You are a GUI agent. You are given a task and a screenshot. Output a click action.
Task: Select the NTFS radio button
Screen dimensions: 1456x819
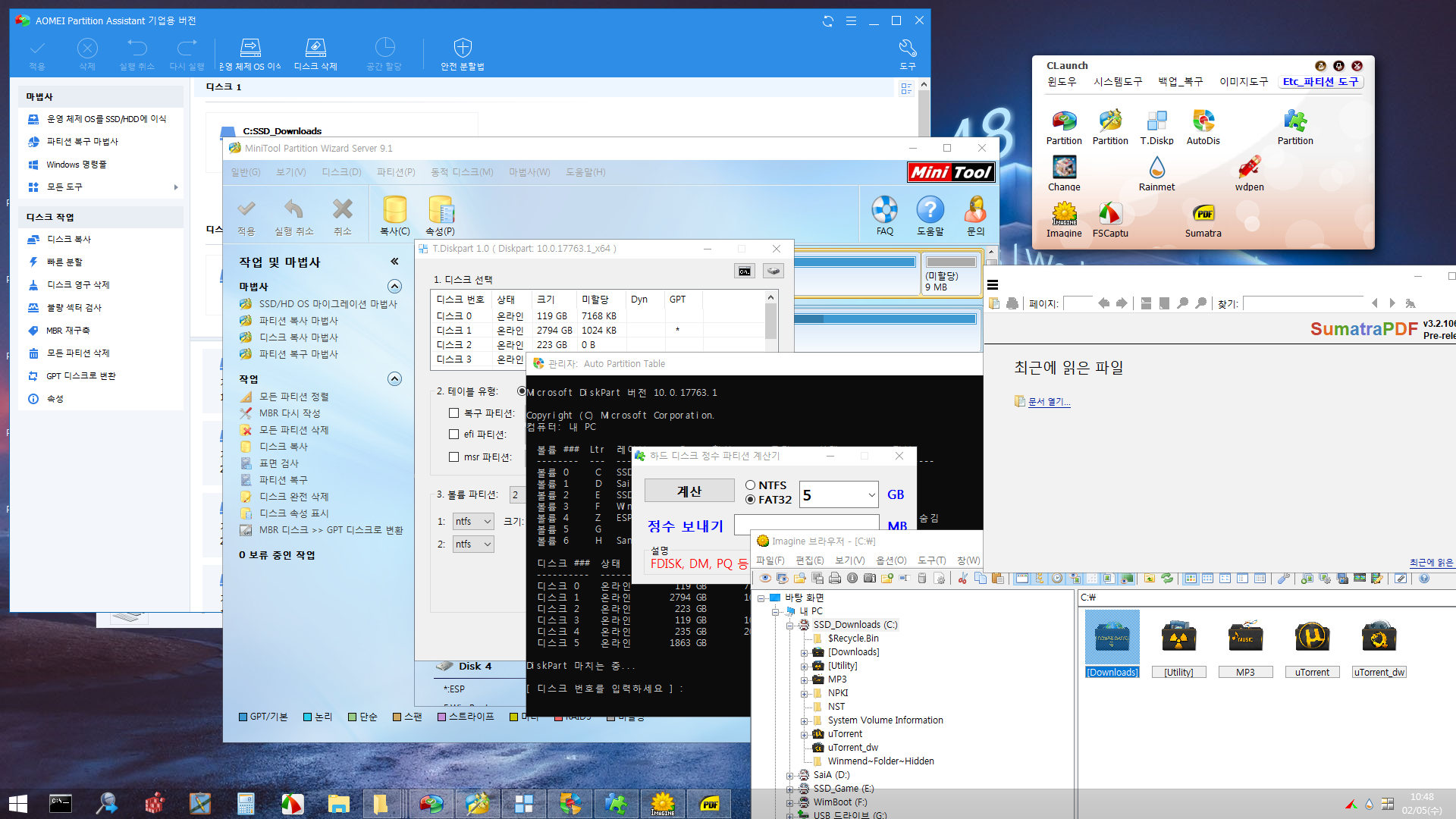tap(751, 485)
